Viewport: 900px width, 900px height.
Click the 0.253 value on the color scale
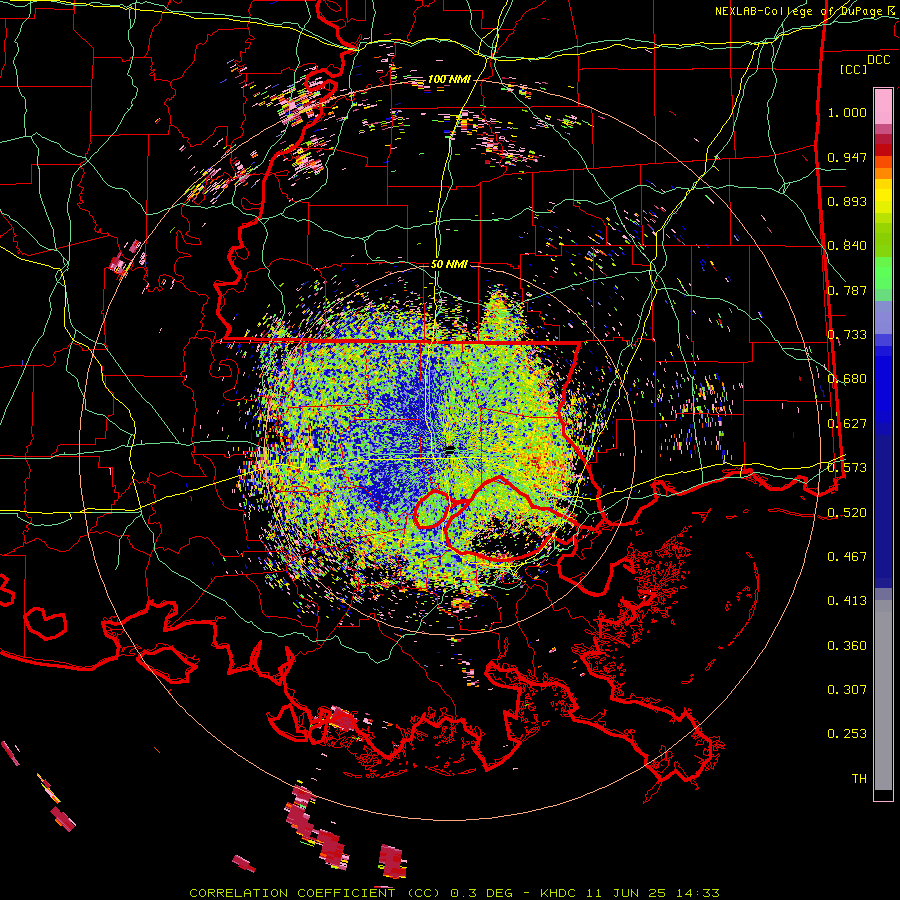click(x=847, y=734)
